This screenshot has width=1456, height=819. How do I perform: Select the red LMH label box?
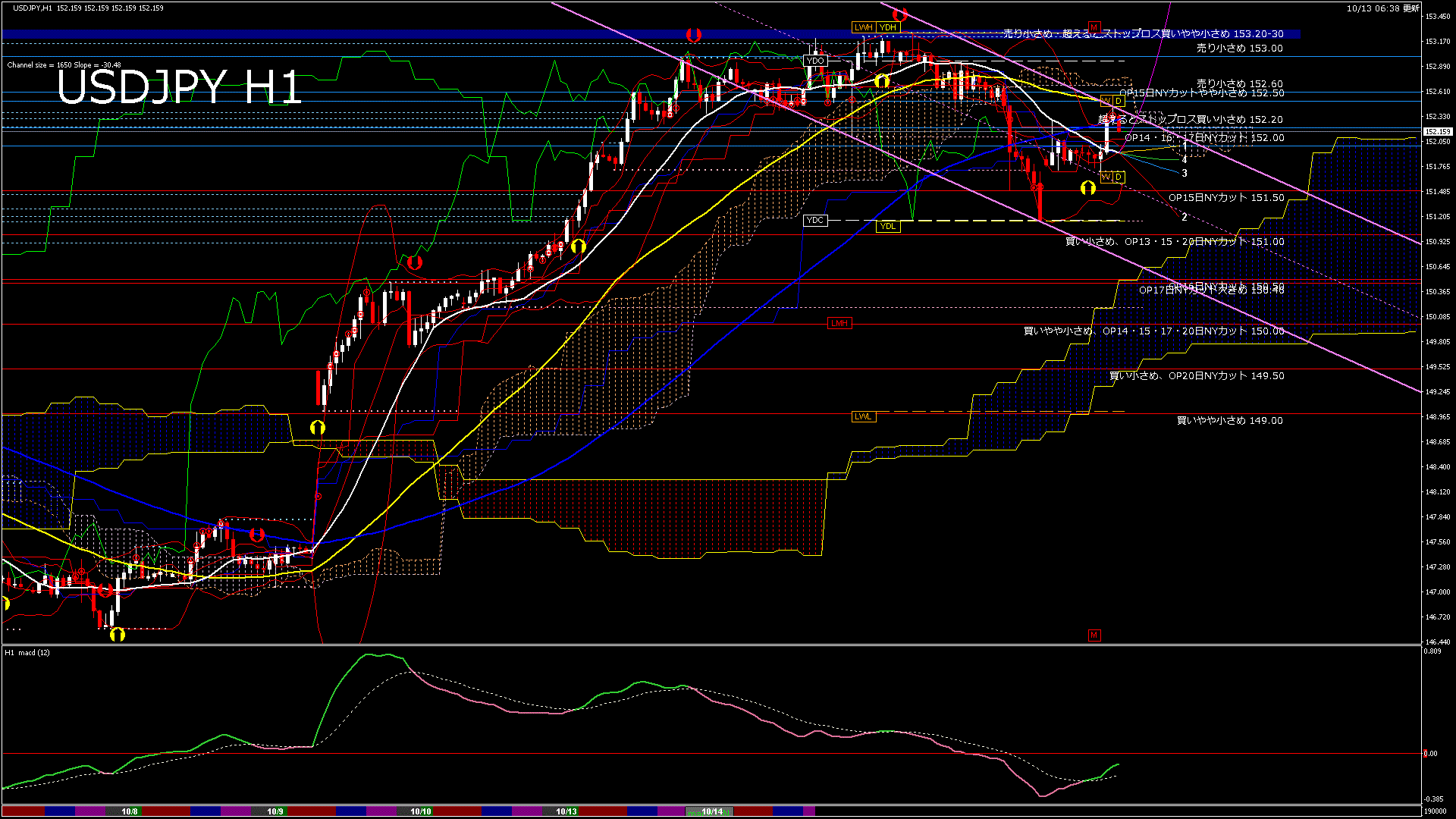839,323
